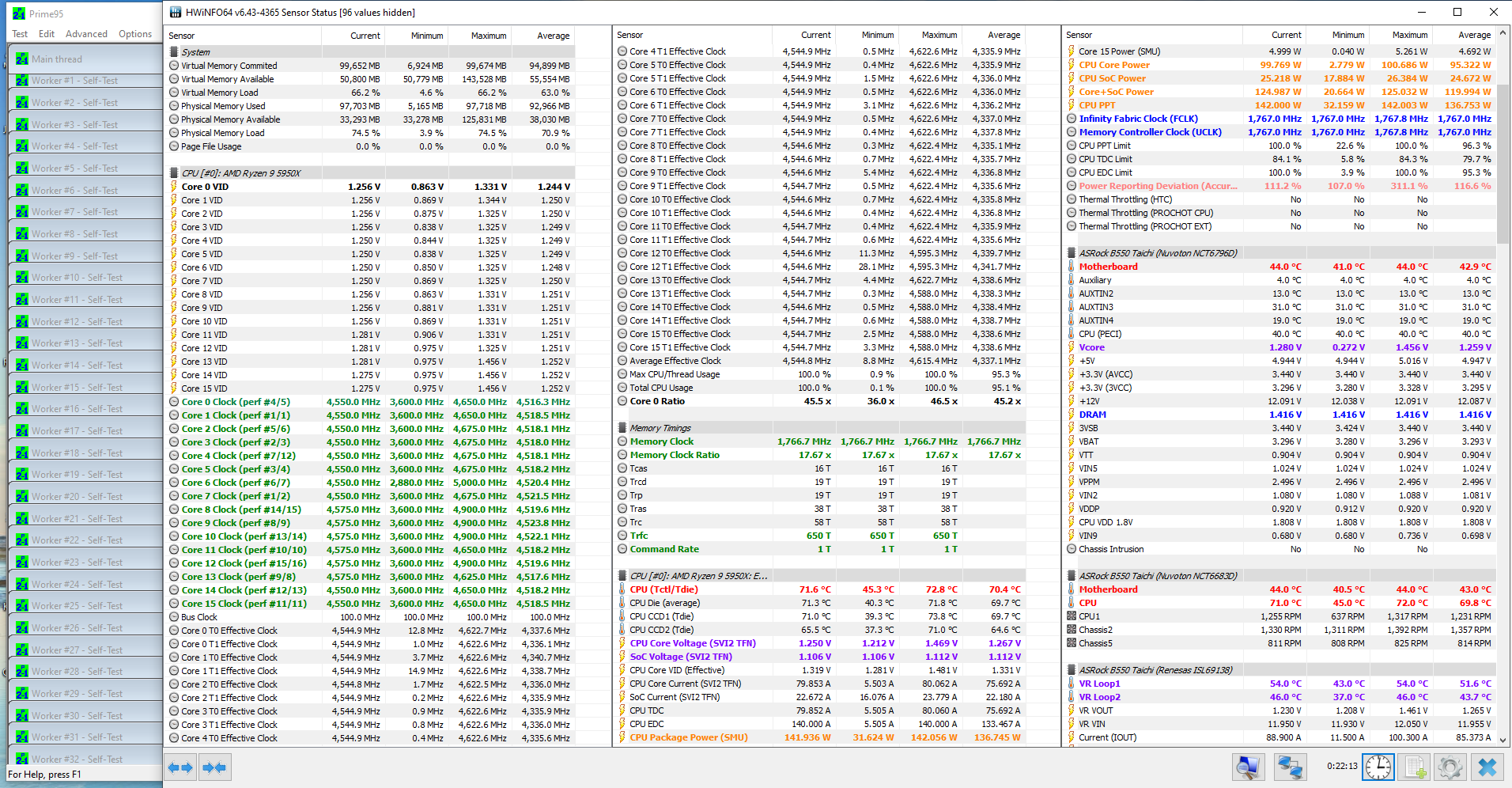Select the Page File Usage row
Screen dimensions: 1512x788
point(370,146)
